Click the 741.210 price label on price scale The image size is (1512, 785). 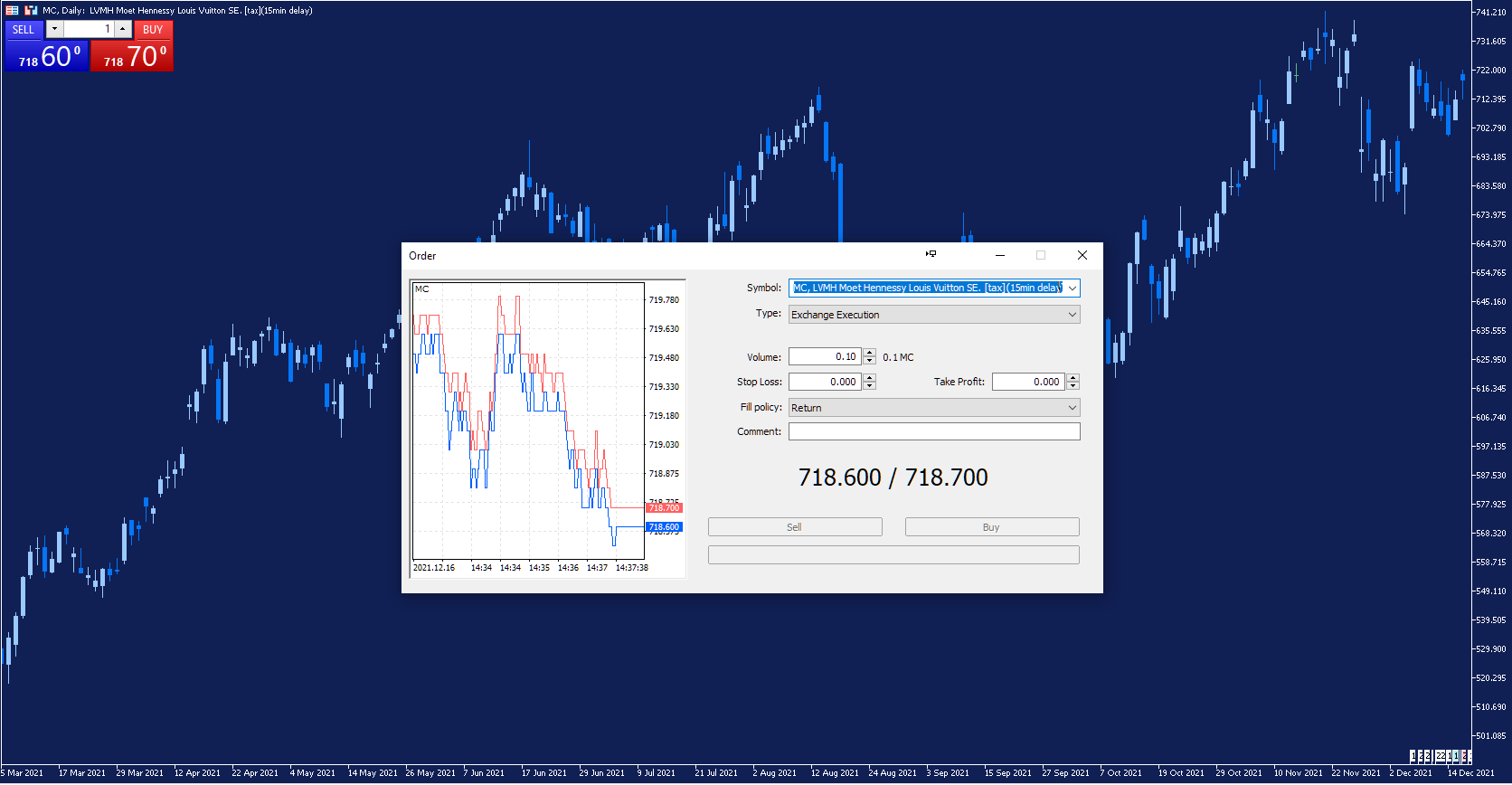pos(1490,12)
